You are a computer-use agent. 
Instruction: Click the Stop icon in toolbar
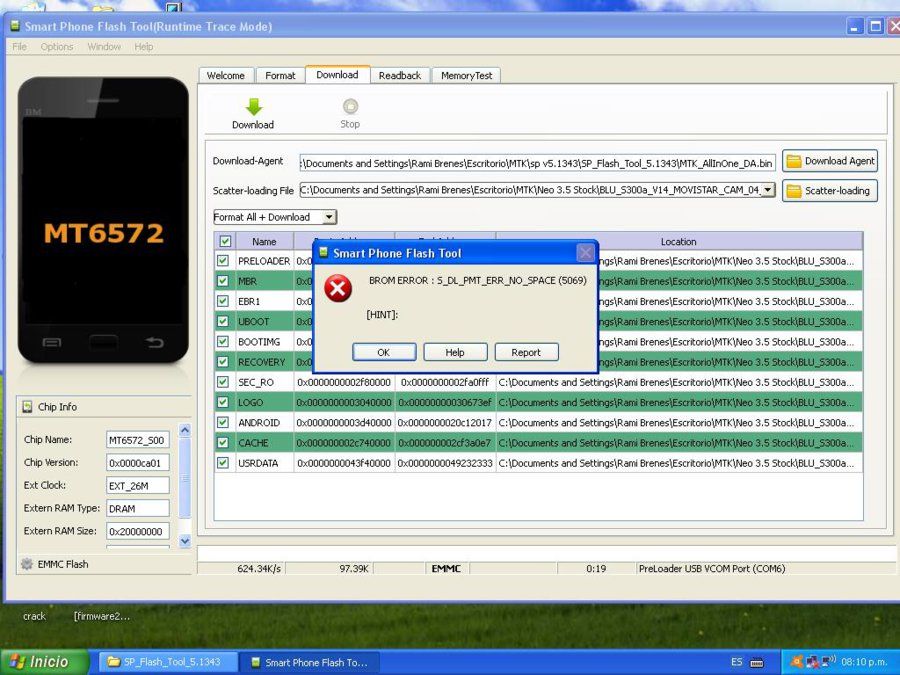350,106
